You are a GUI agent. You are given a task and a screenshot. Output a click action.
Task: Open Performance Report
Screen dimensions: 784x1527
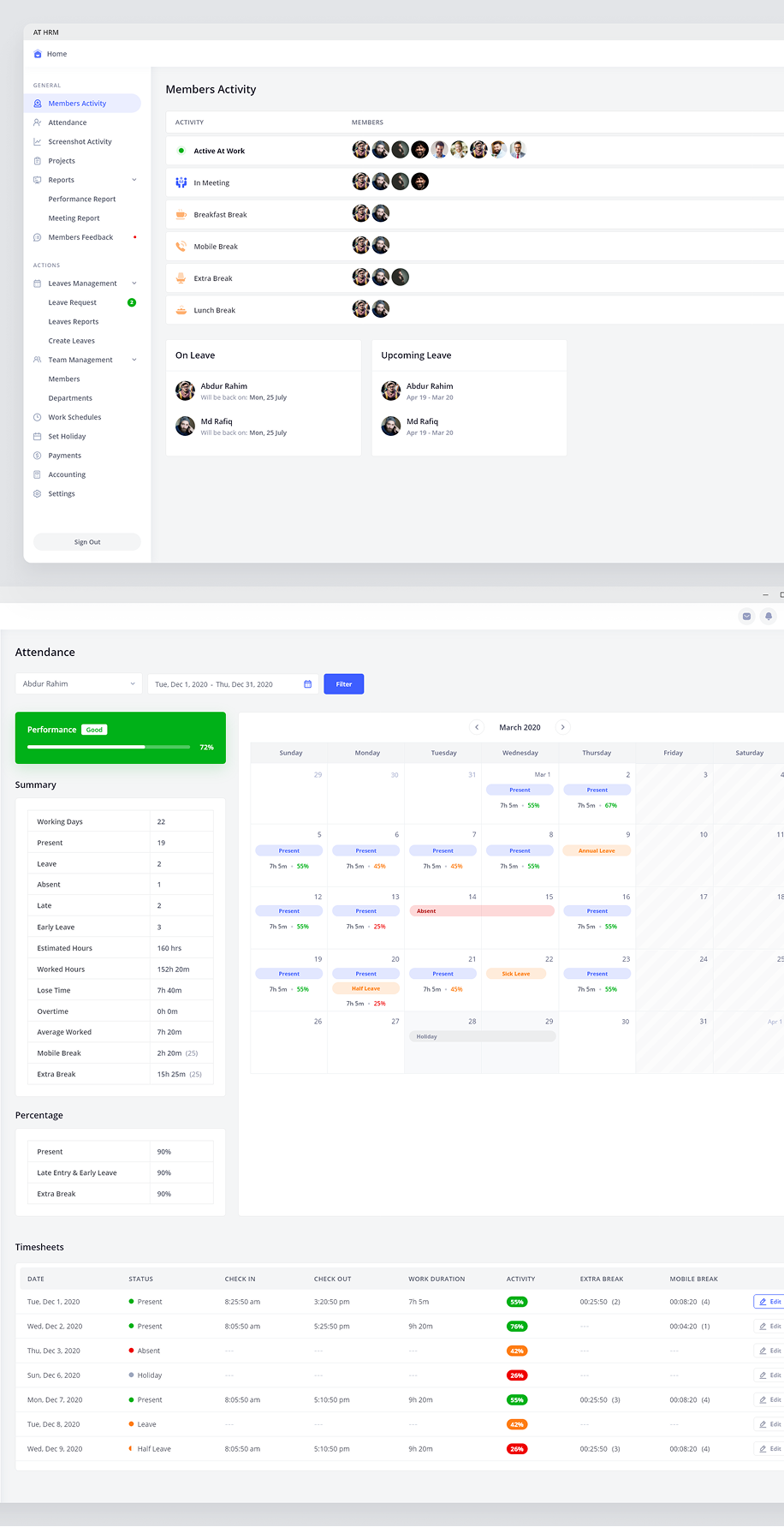click(x=82, y=200)
